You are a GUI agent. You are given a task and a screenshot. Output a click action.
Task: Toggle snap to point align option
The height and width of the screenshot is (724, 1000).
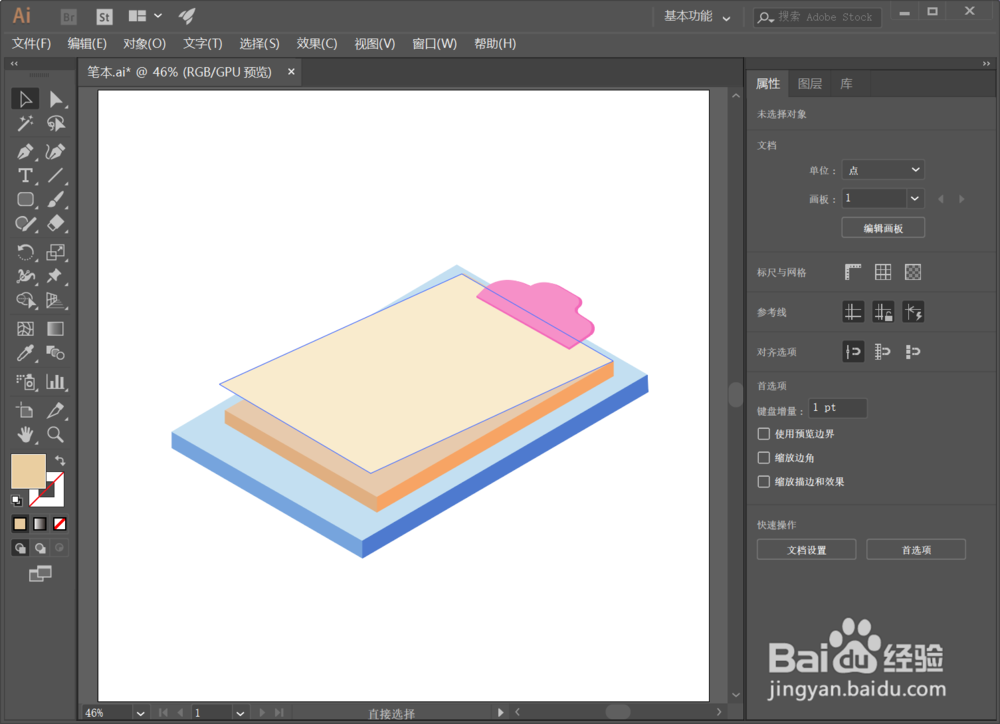tap(853, 351)
